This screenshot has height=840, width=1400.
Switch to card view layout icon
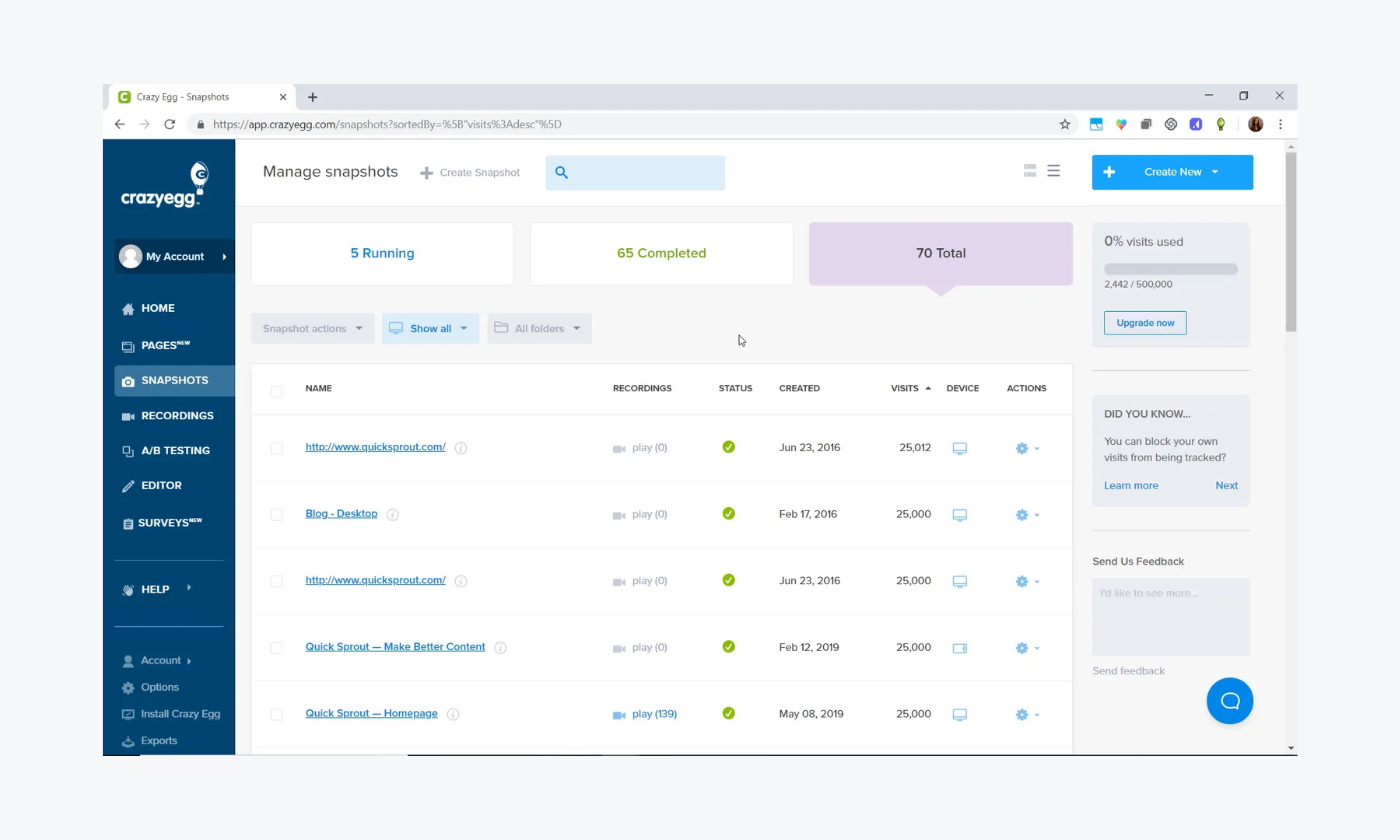(x=1030, y=172)
